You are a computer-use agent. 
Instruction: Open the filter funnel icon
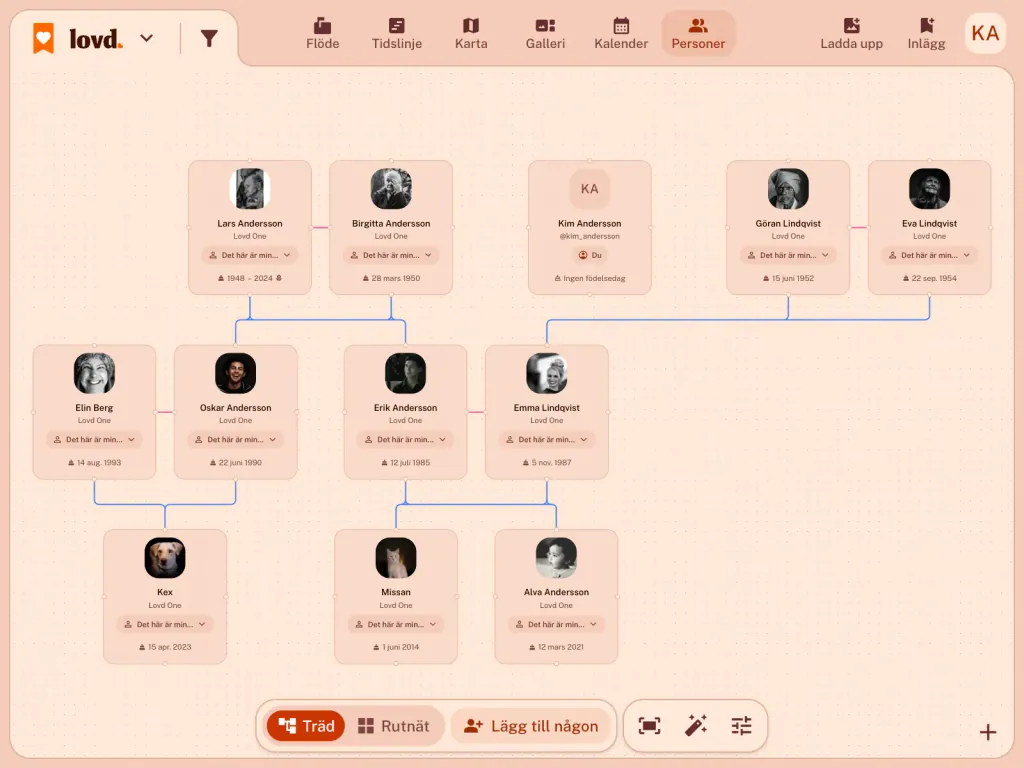[209, 39]
